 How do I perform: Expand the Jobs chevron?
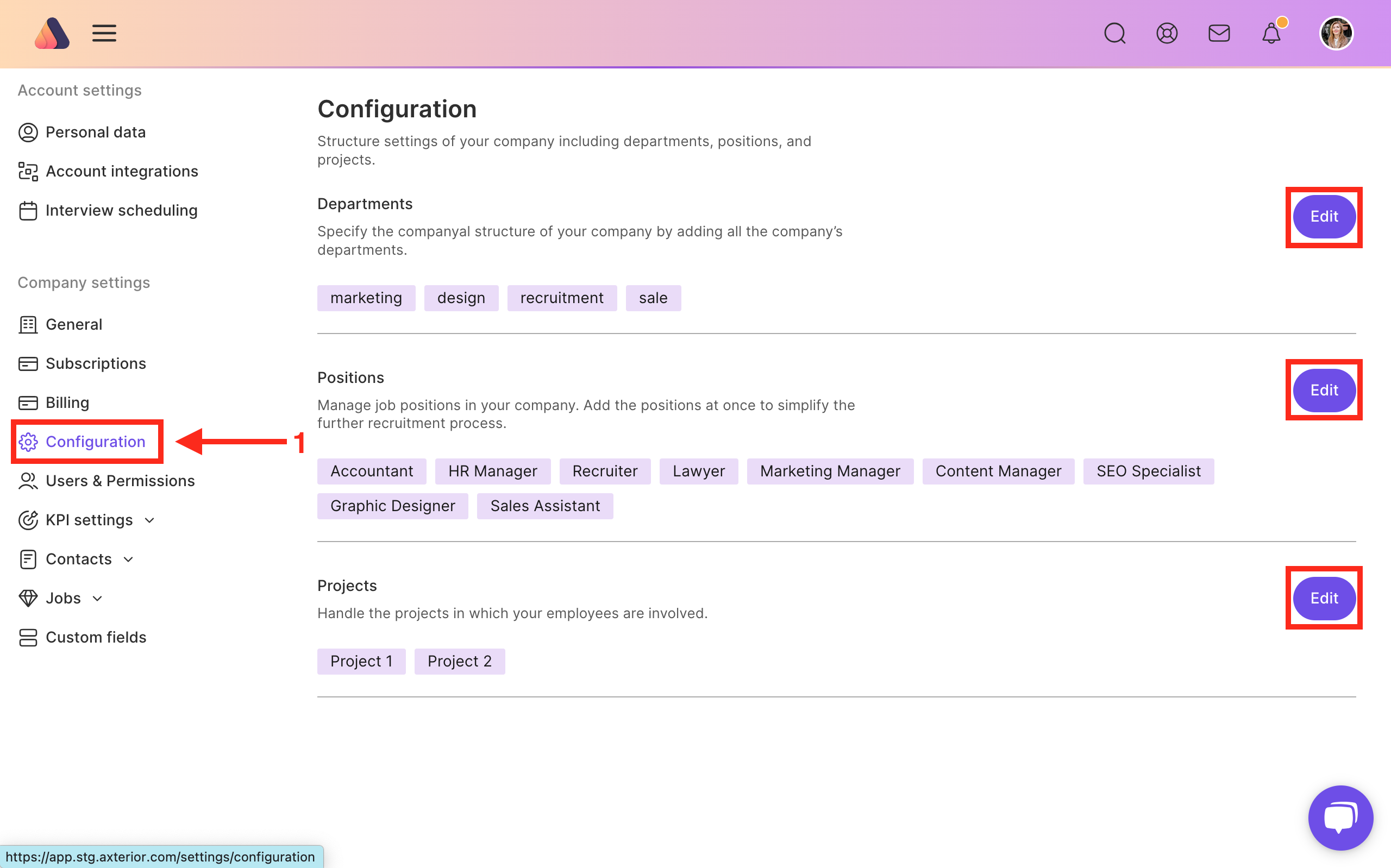[98, 599]
